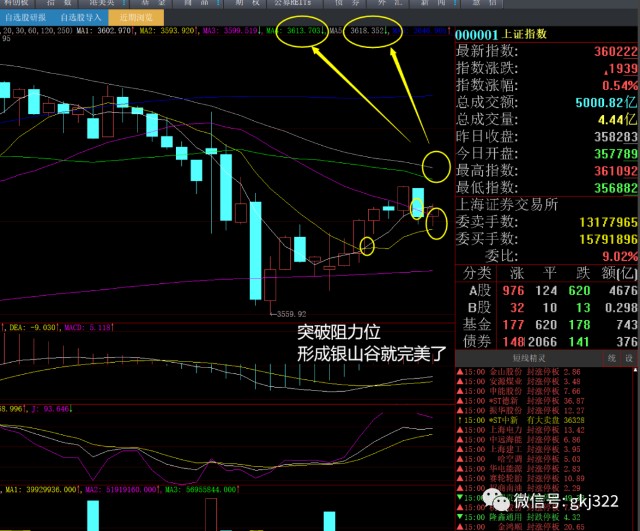
Task: Expand the 港美英 tab dropdown arrow
Action: click(124, 3)
